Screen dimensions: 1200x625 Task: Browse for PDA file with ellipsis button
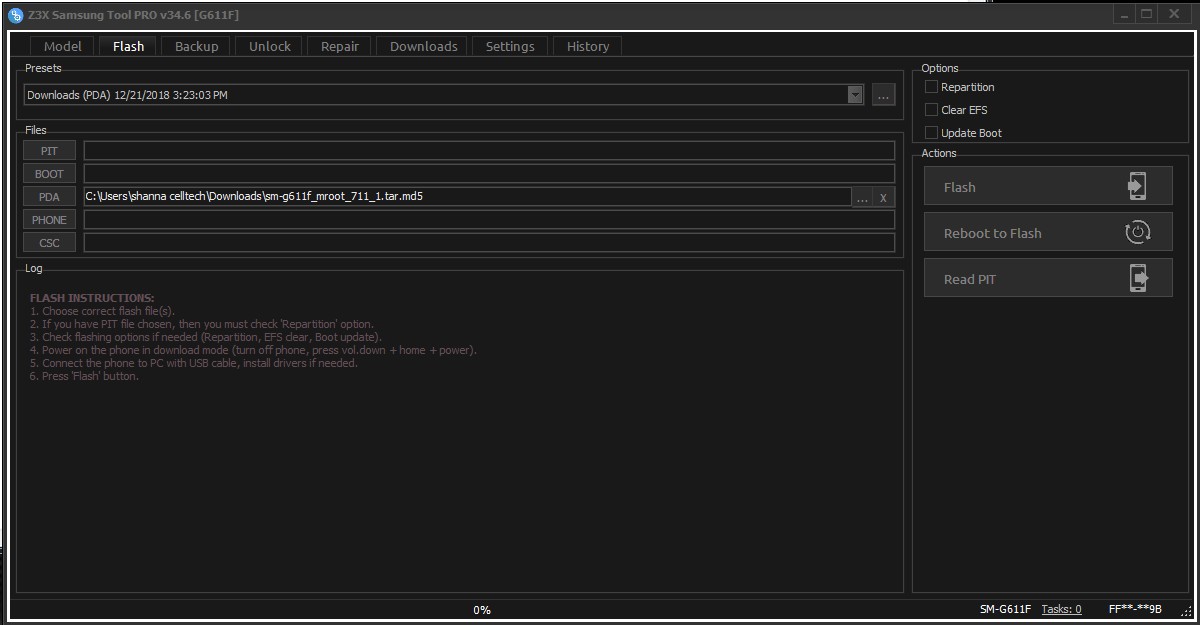[x=863, y=197]
